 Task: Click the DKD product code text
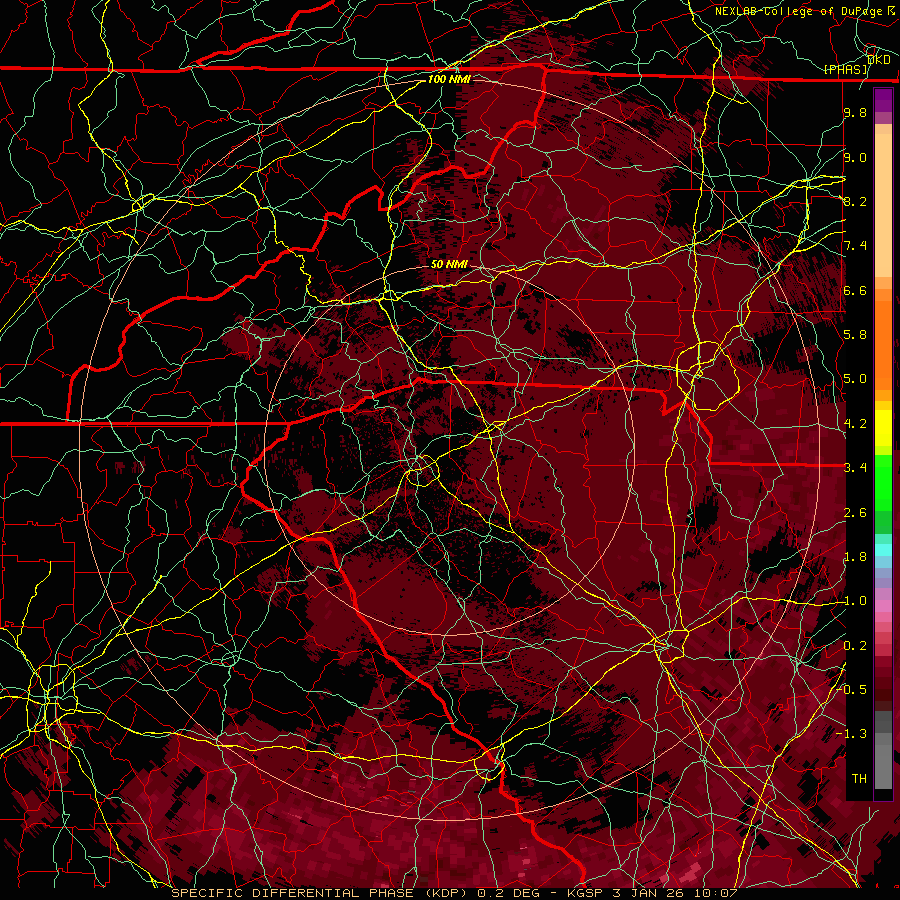(x=878, y=60)
